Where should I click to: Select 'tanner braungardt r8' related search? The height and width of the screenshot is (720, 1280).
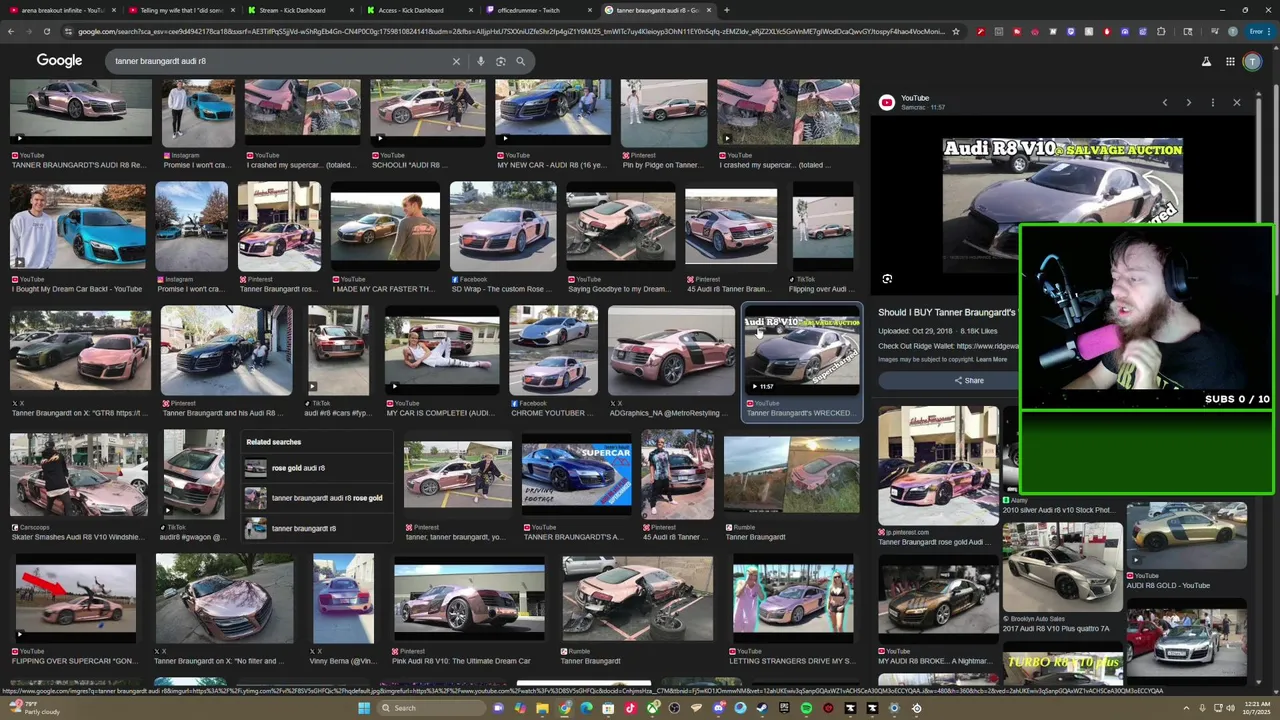coord(317,528)
